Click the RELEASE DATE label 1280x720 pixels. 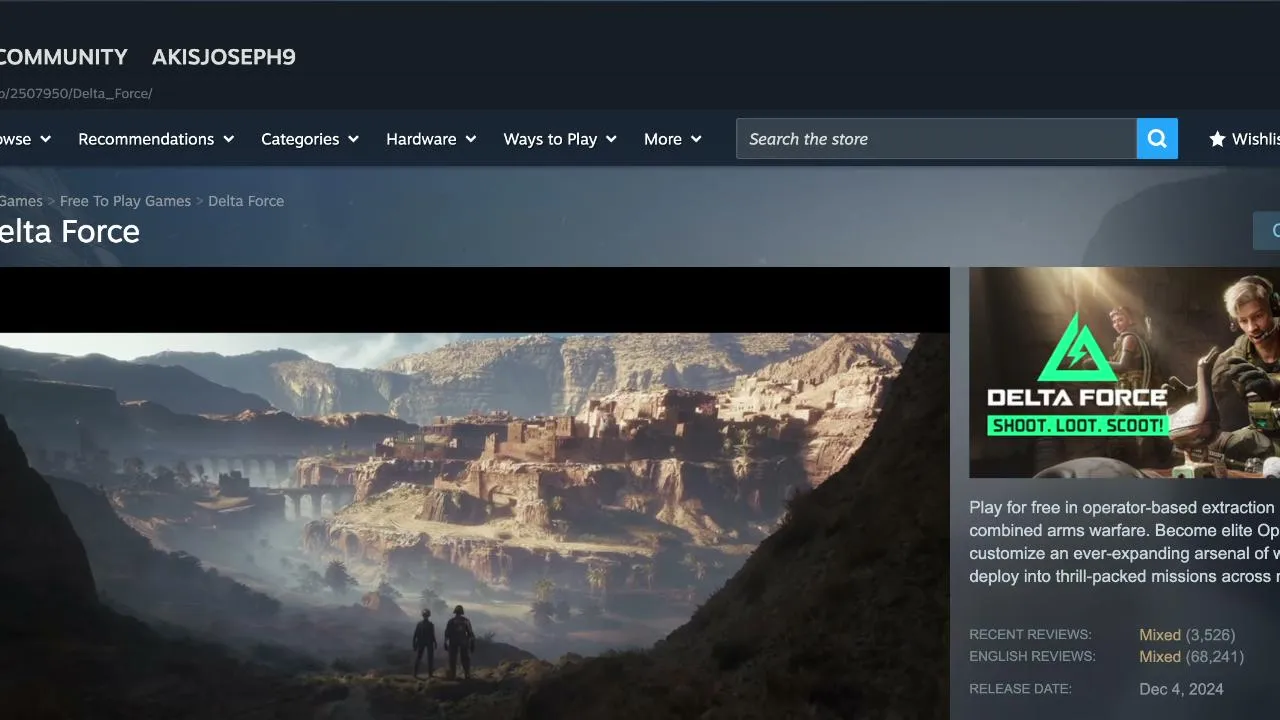pos(1020,689)
